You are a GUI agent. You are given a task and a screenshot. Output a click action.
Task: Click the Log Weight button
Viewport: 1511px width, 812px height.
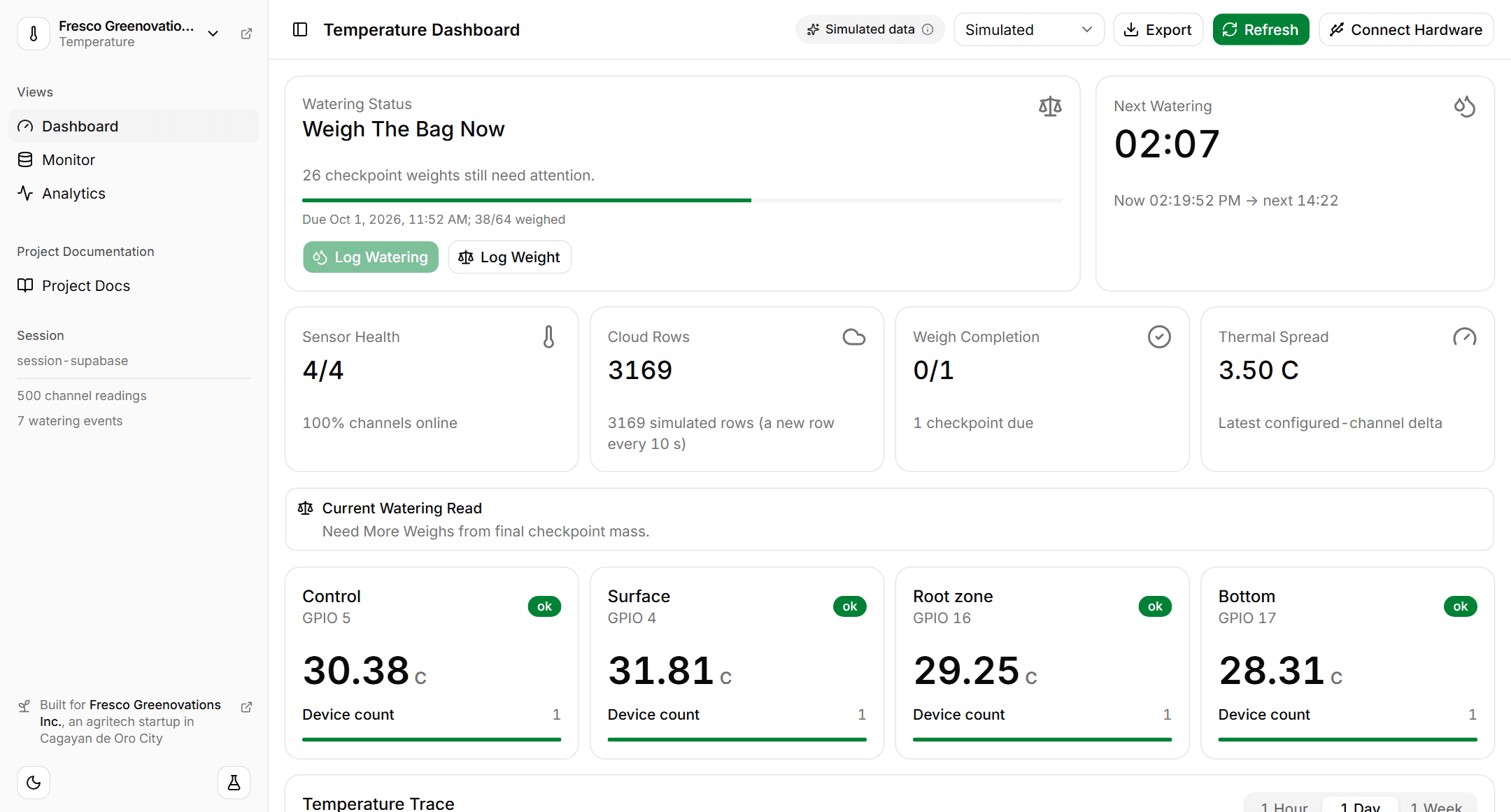click(x=509, y=257)
